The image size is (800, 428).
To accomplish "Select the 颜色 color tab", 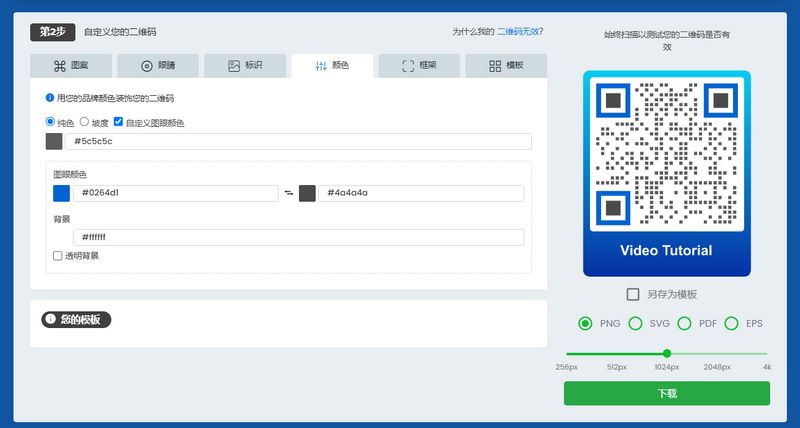I will point(332,66).
